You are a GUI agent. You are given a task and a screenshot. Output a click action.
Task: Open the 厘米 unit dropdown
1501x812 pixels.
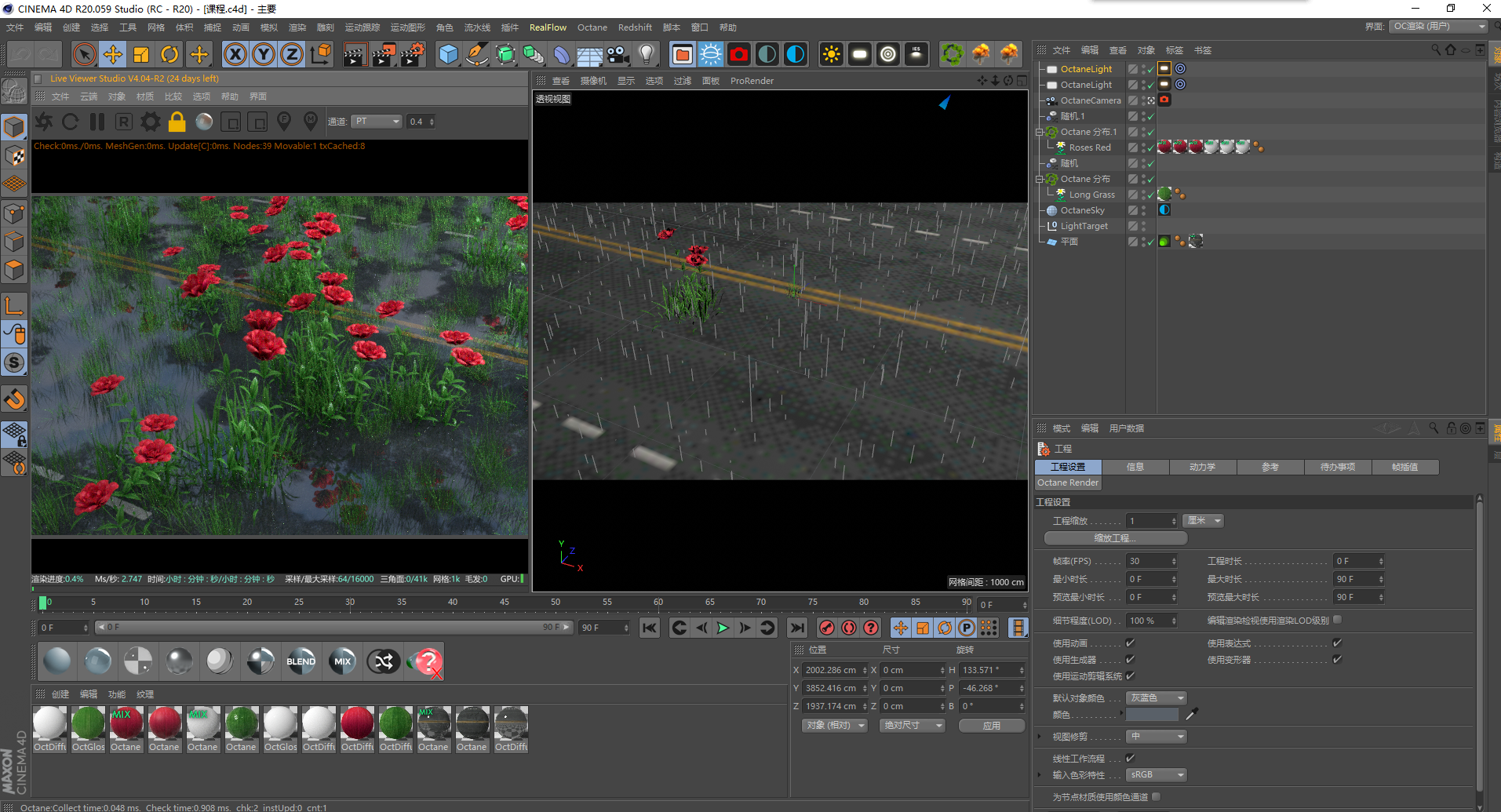(1203, 521)
